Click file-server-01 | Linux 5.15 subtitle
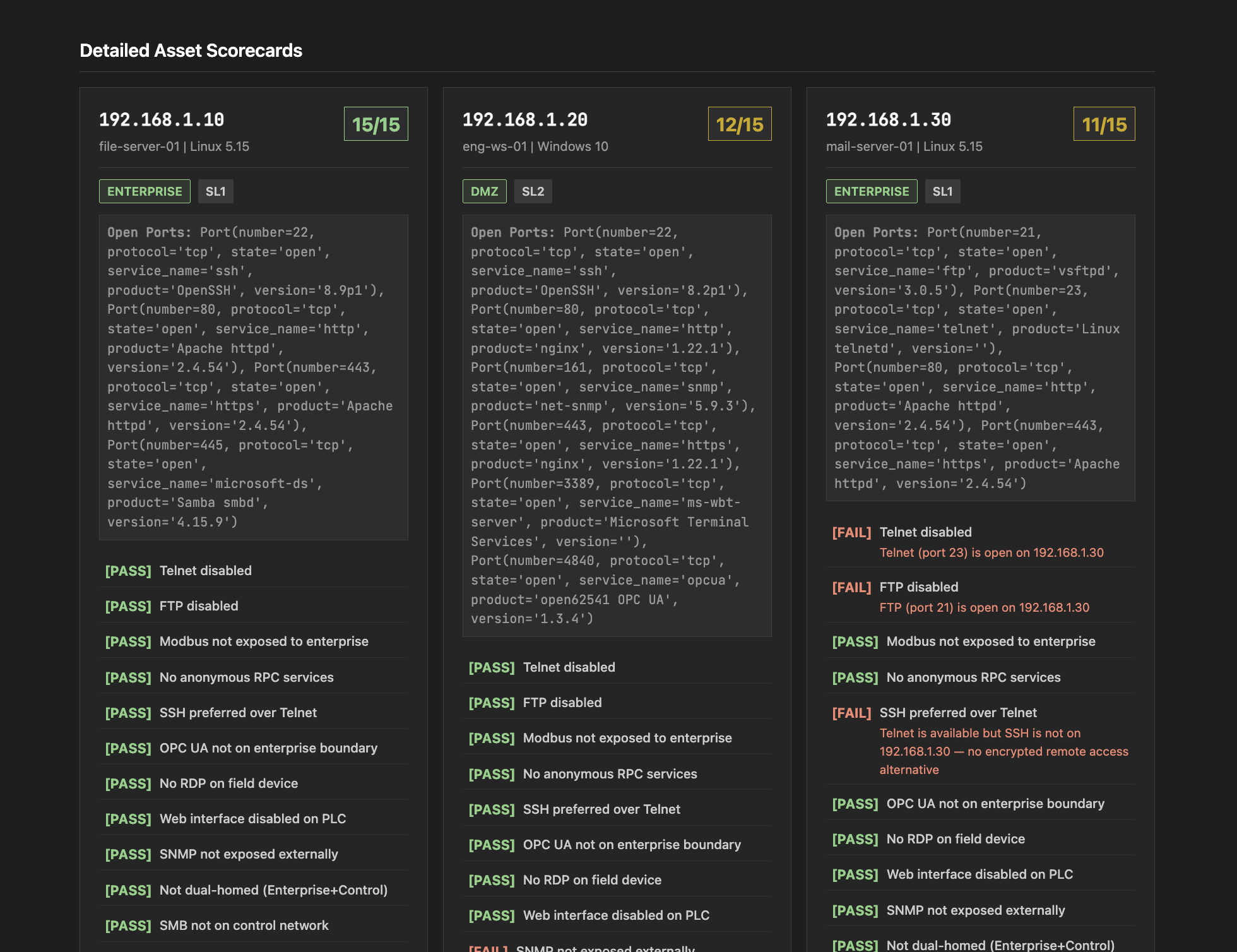 [174, 146]
